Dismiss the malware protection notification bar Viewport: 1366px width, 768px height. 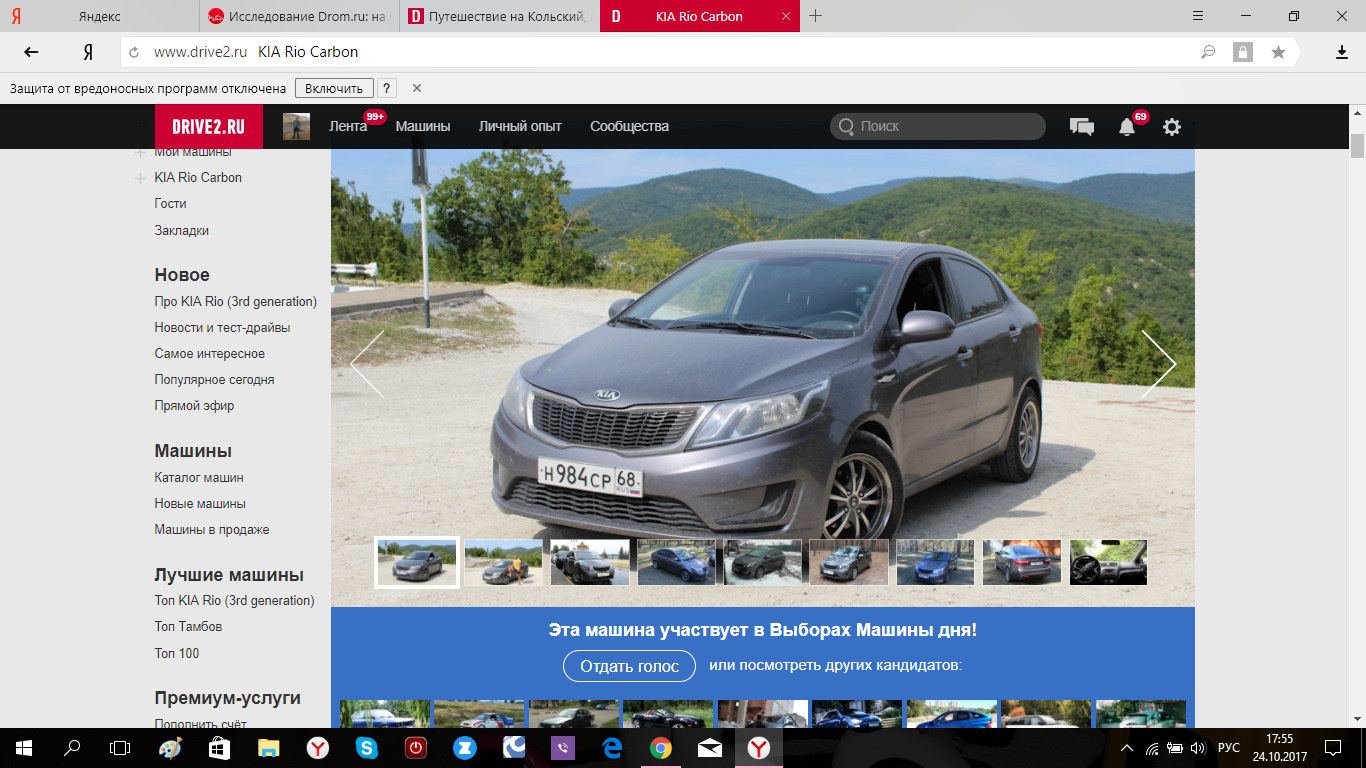click(x=417, y=88)
